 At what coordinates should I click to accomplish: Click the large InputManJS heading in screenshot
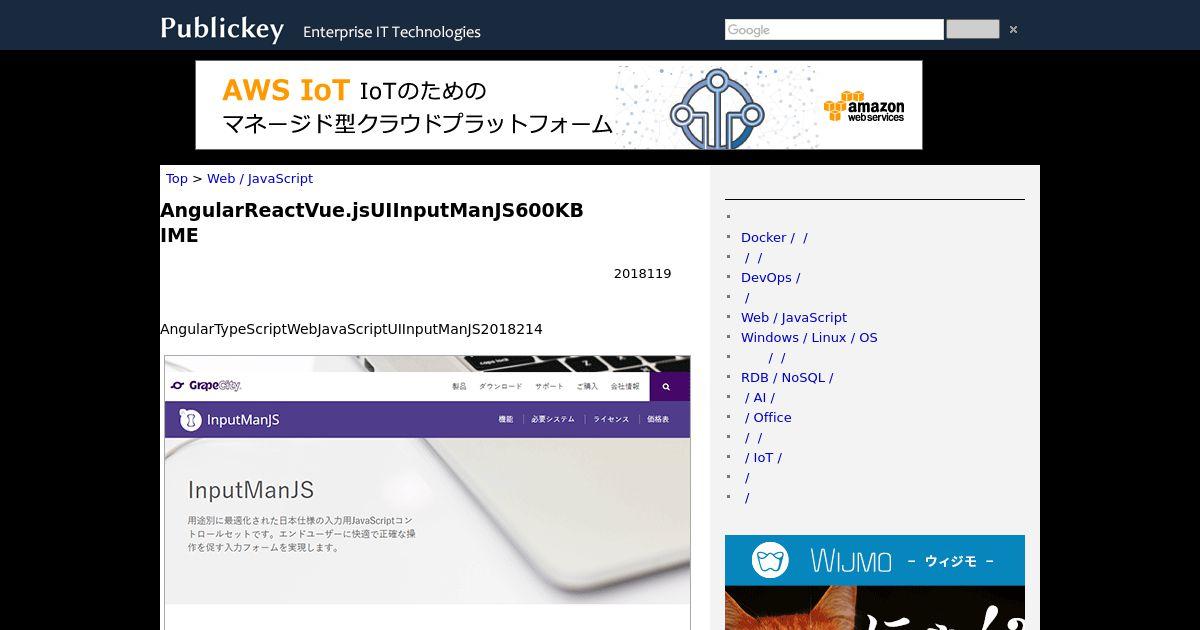coord(251,490)
